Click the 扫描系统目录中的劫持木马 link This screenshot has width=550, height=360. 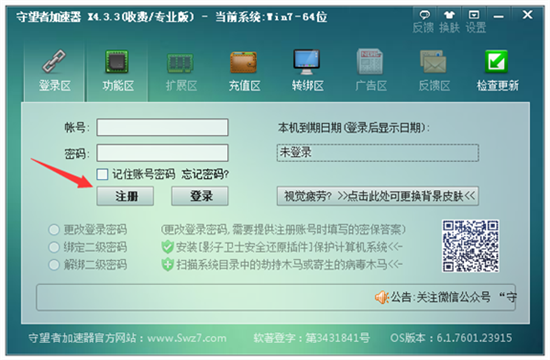click(289, 264)
